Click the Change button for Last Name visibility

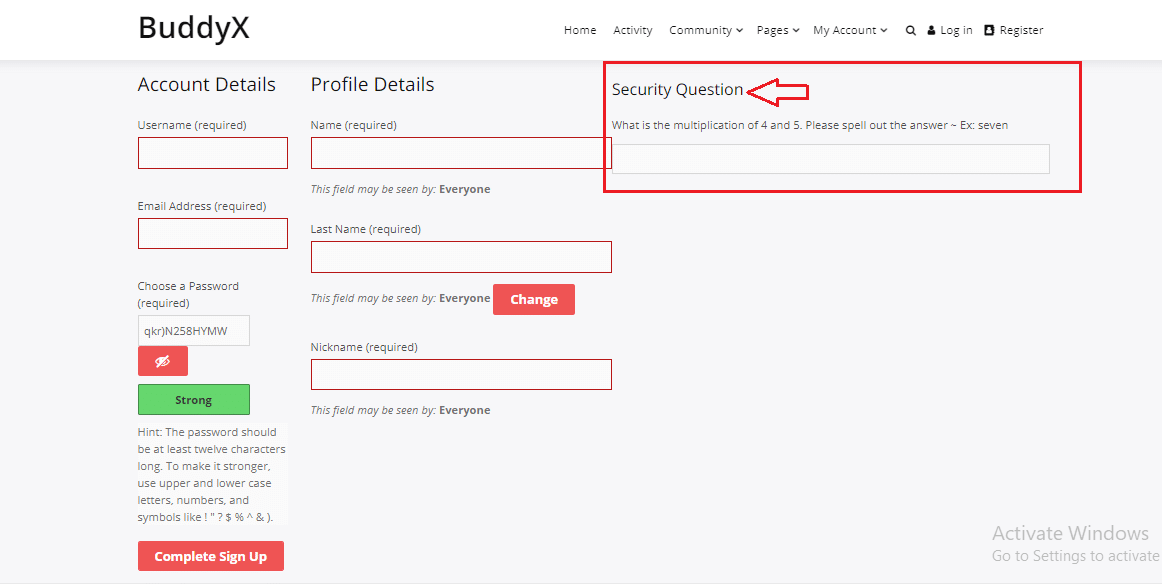click(533, 299)
